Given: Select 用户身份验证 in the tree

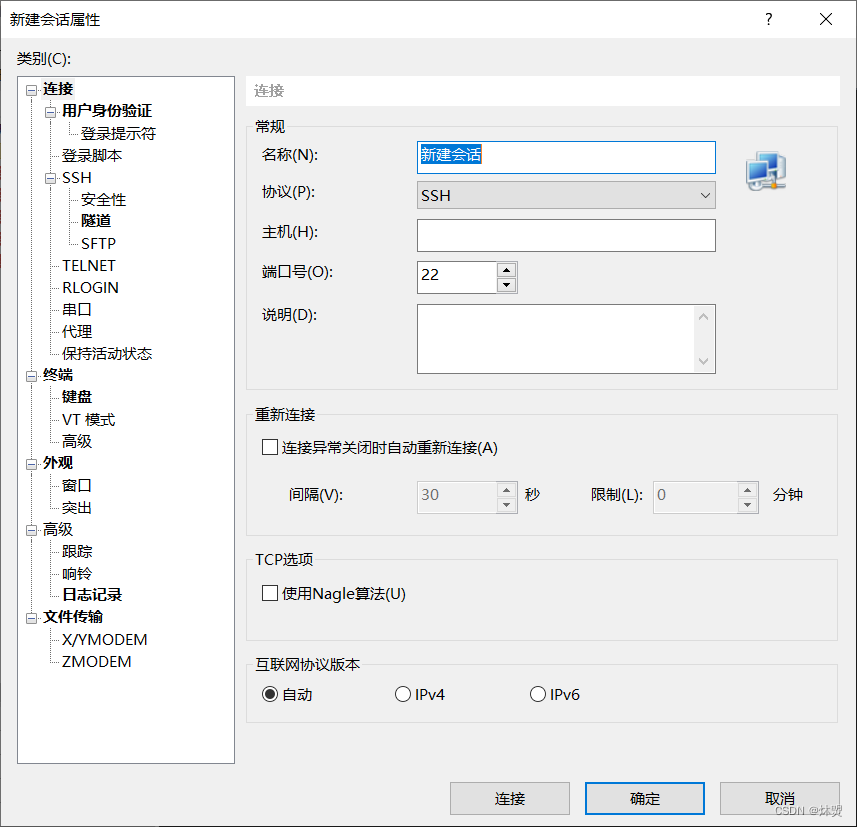Looking at the screenshot, I should [x=107, y=110].
